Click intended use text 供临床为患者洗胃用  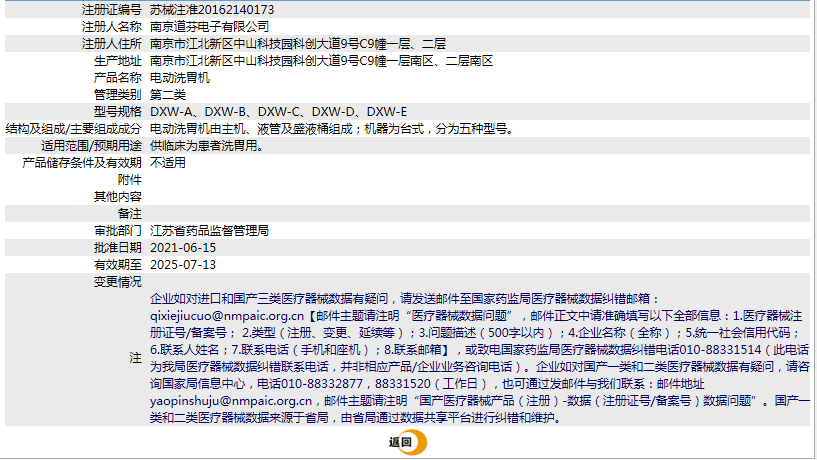207,146
